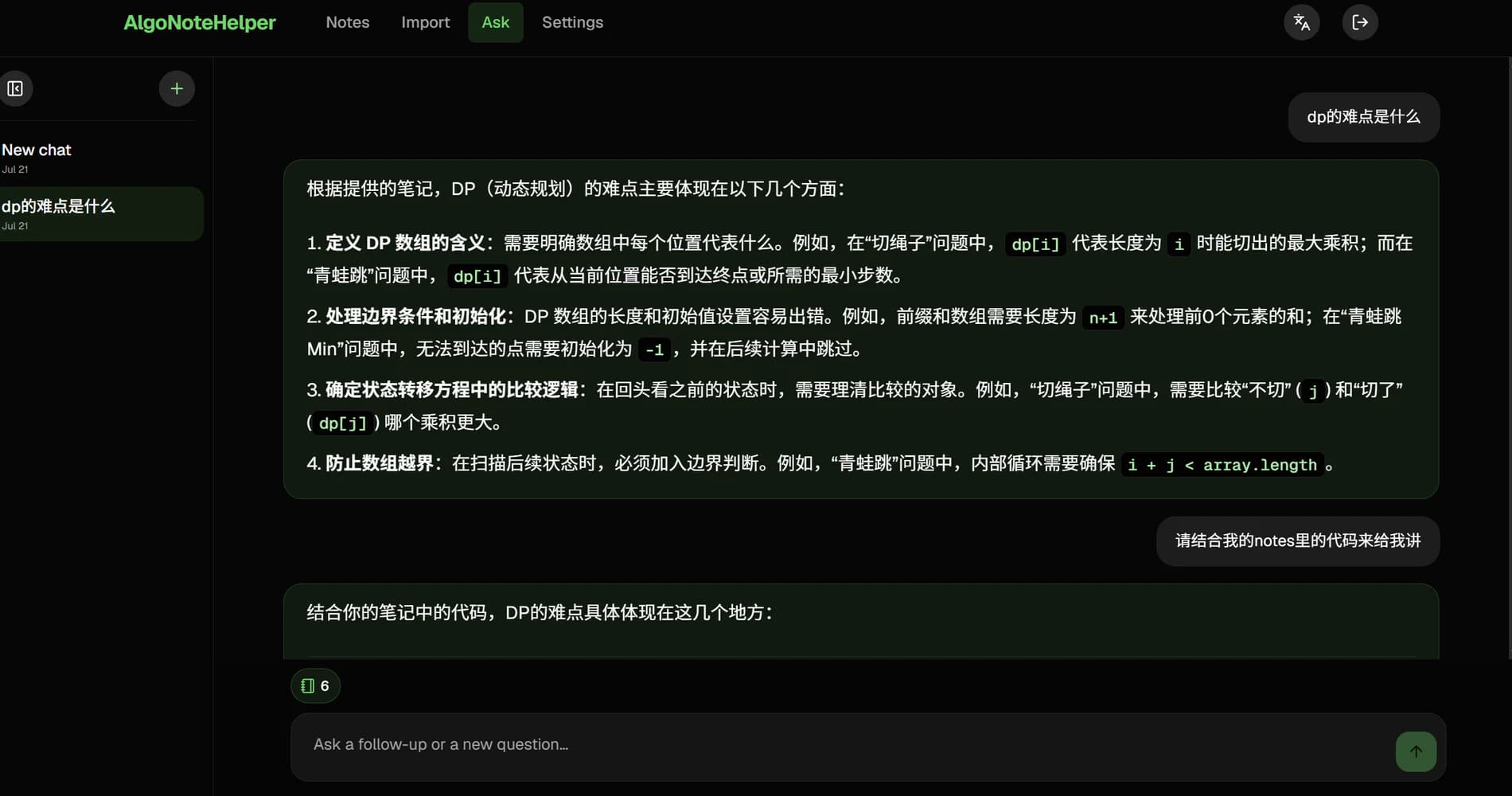Open the "New chat" conversation
This screenshot has height=796, width=1512.
pyautogui.click(x=99, y=158)
